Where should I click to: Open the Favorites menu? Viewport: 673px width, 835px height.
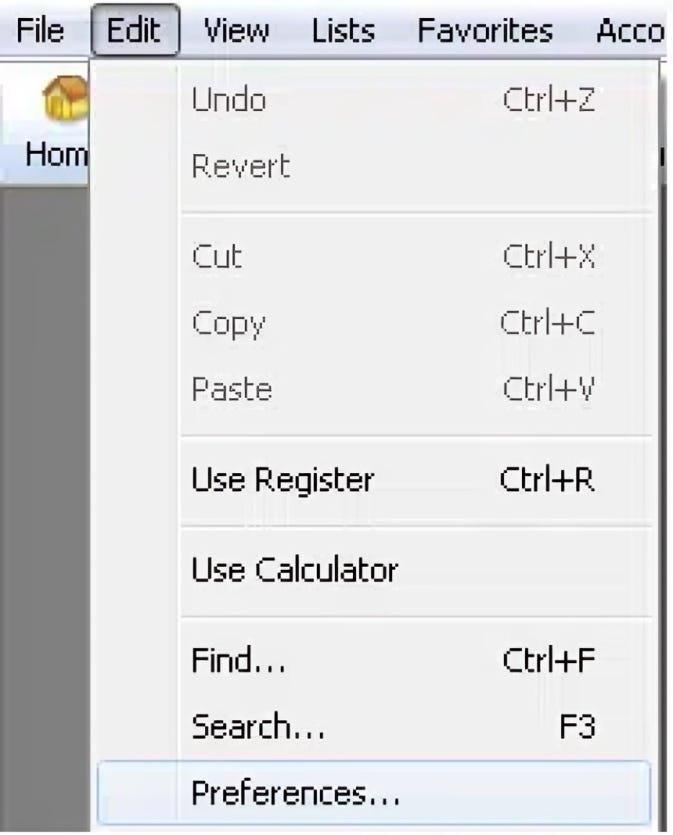485,30
